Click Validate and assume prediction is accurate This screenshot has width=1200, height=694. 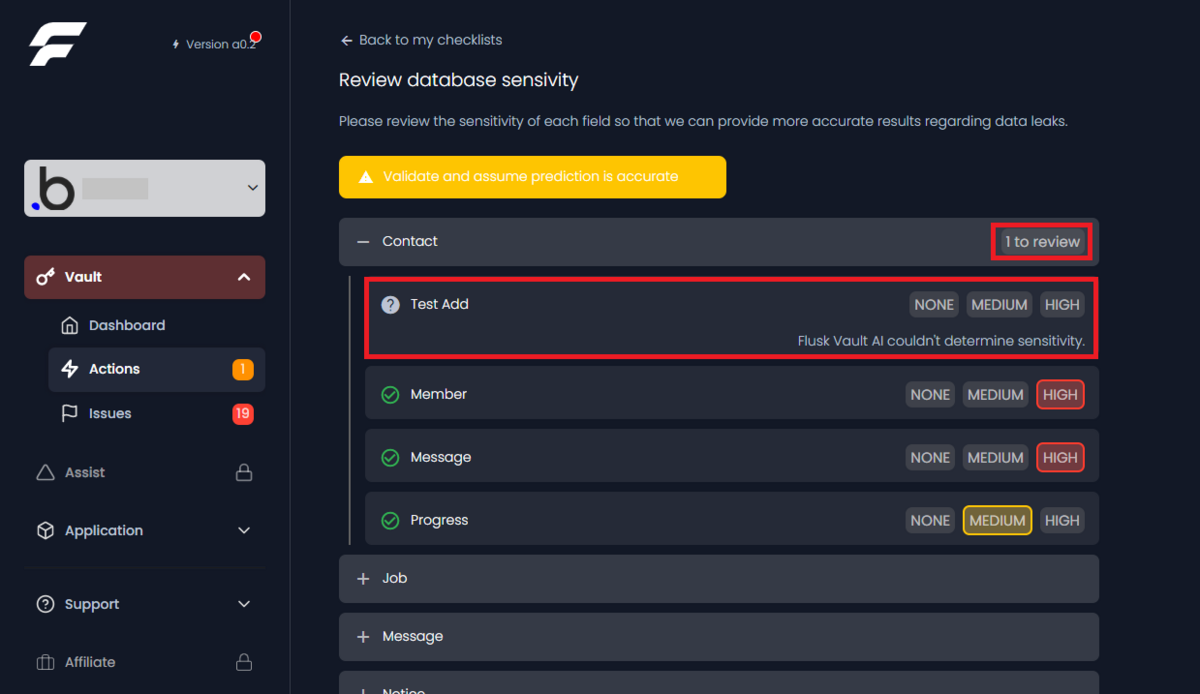tap(532, 177)
